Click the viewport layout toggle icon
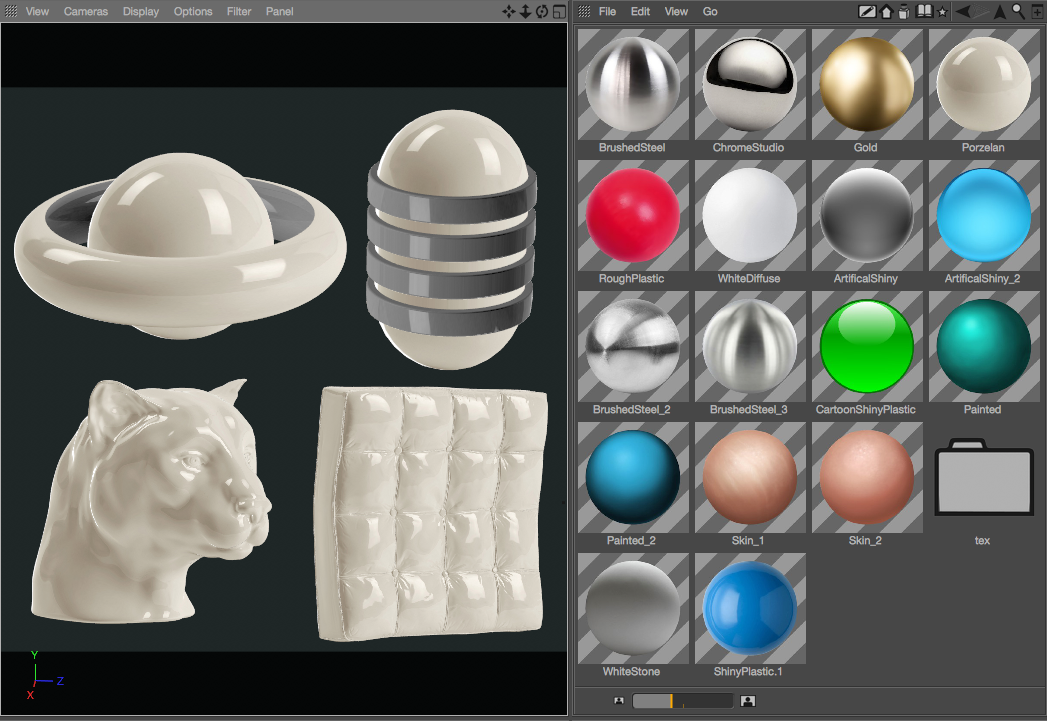 click(560, 11)
